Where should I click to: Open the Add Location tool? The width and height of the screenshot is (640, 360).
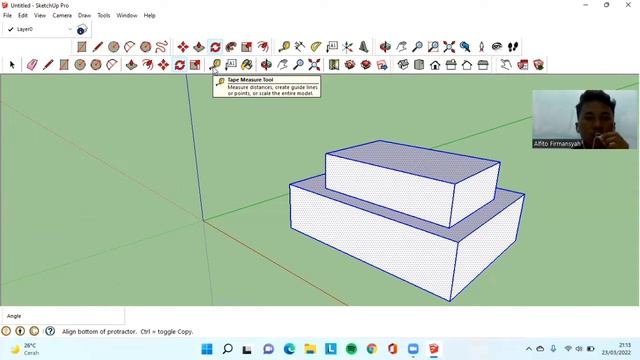click(x=334, y=65)
